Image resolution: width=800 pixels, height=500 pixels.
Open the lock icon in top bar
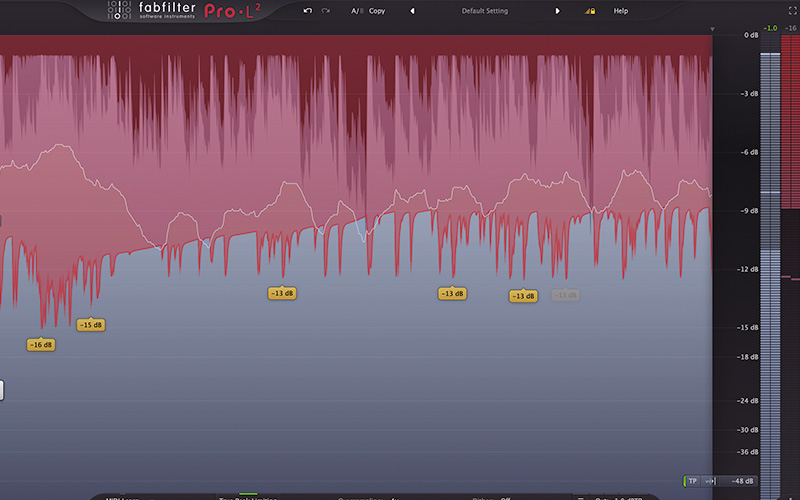click(x=590, y=11)
